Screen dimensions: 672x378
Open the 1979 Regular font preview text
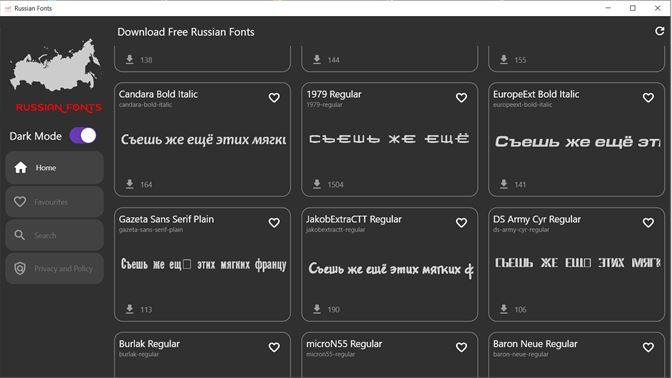389,139
